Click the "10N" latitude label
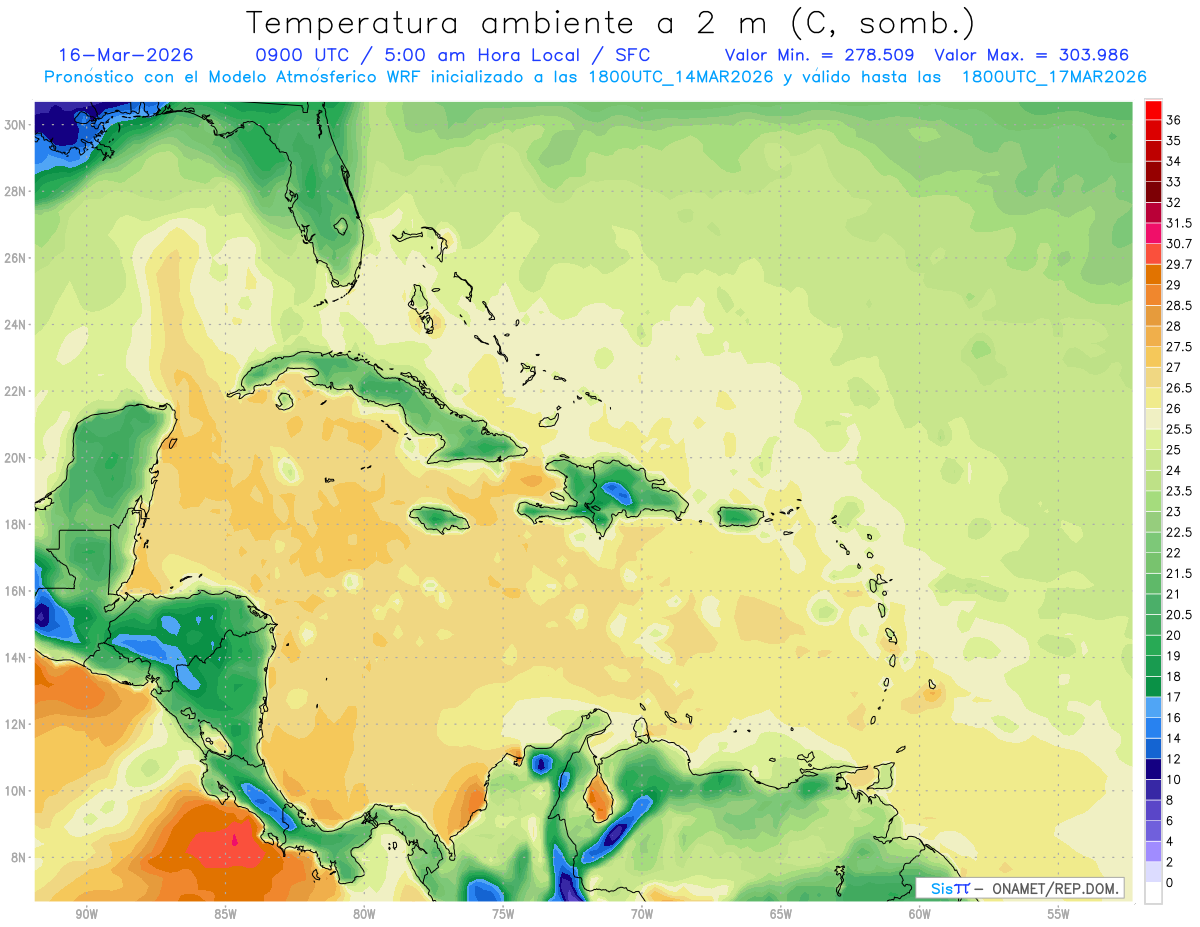 [15, 791]
